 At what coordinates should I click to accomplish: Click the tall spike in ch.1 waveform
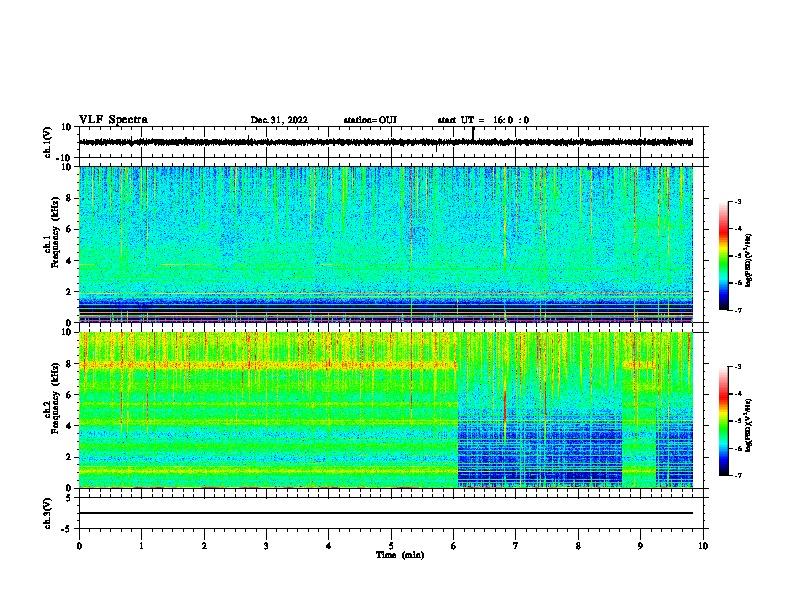[473, 133]
